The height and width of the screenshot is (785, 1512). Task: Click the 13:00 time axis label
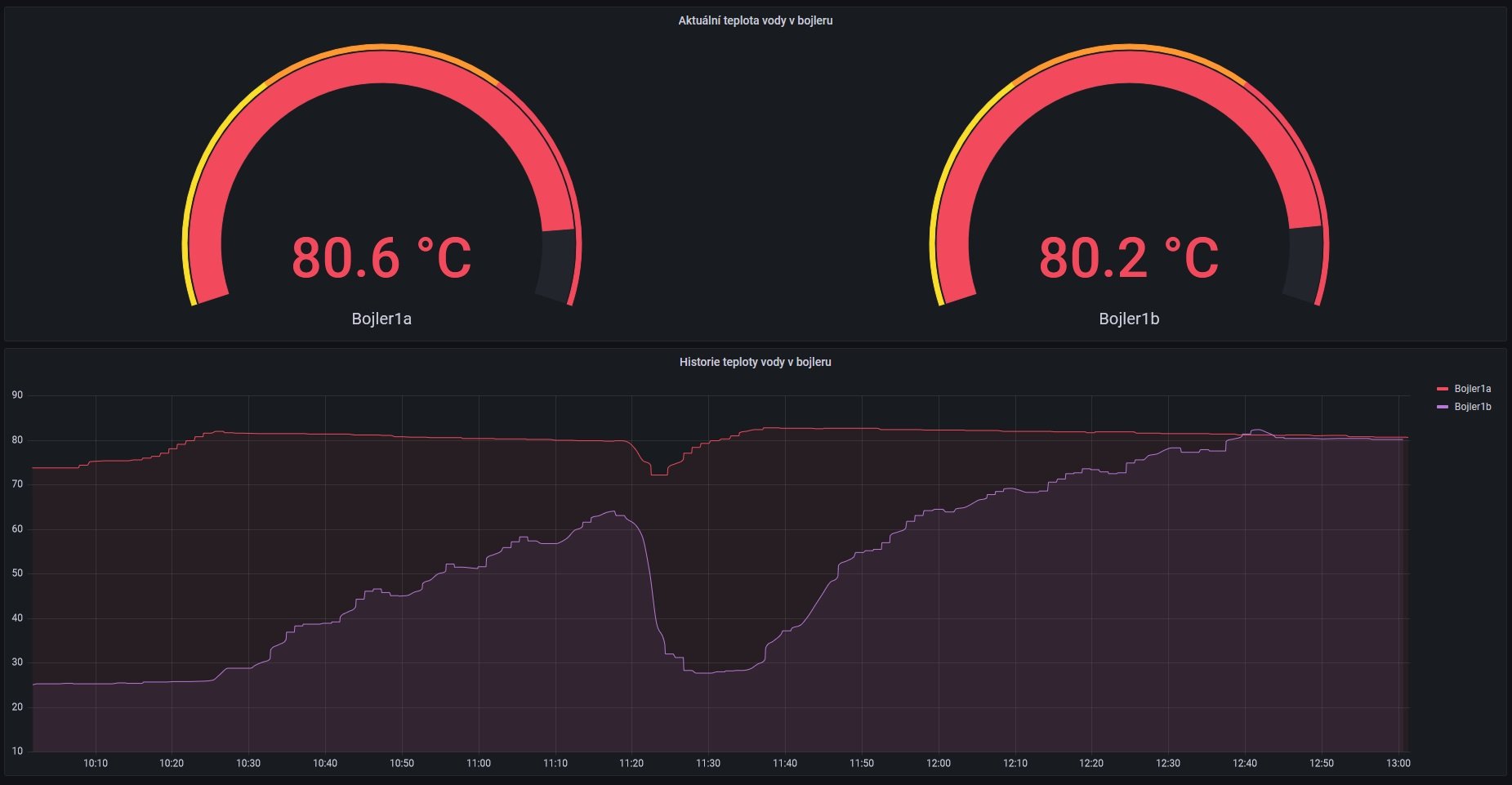click(x=1398, y=764)
